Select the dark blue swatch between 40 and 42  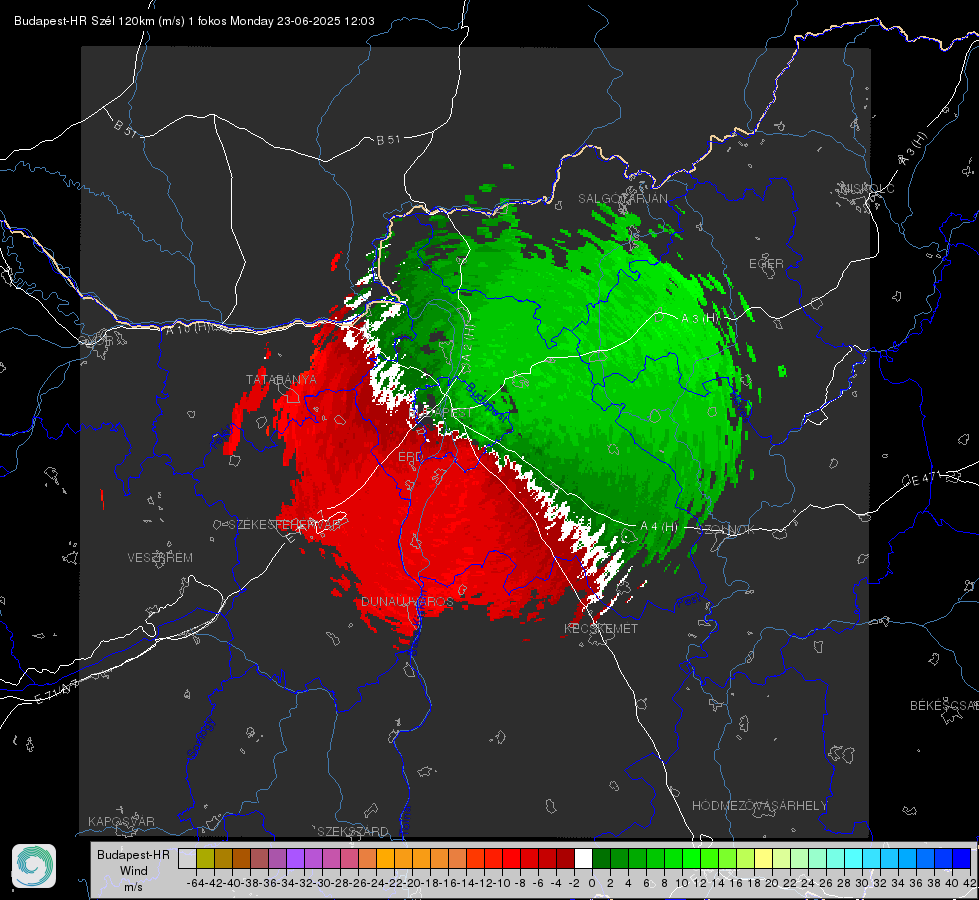coord(962,858)
